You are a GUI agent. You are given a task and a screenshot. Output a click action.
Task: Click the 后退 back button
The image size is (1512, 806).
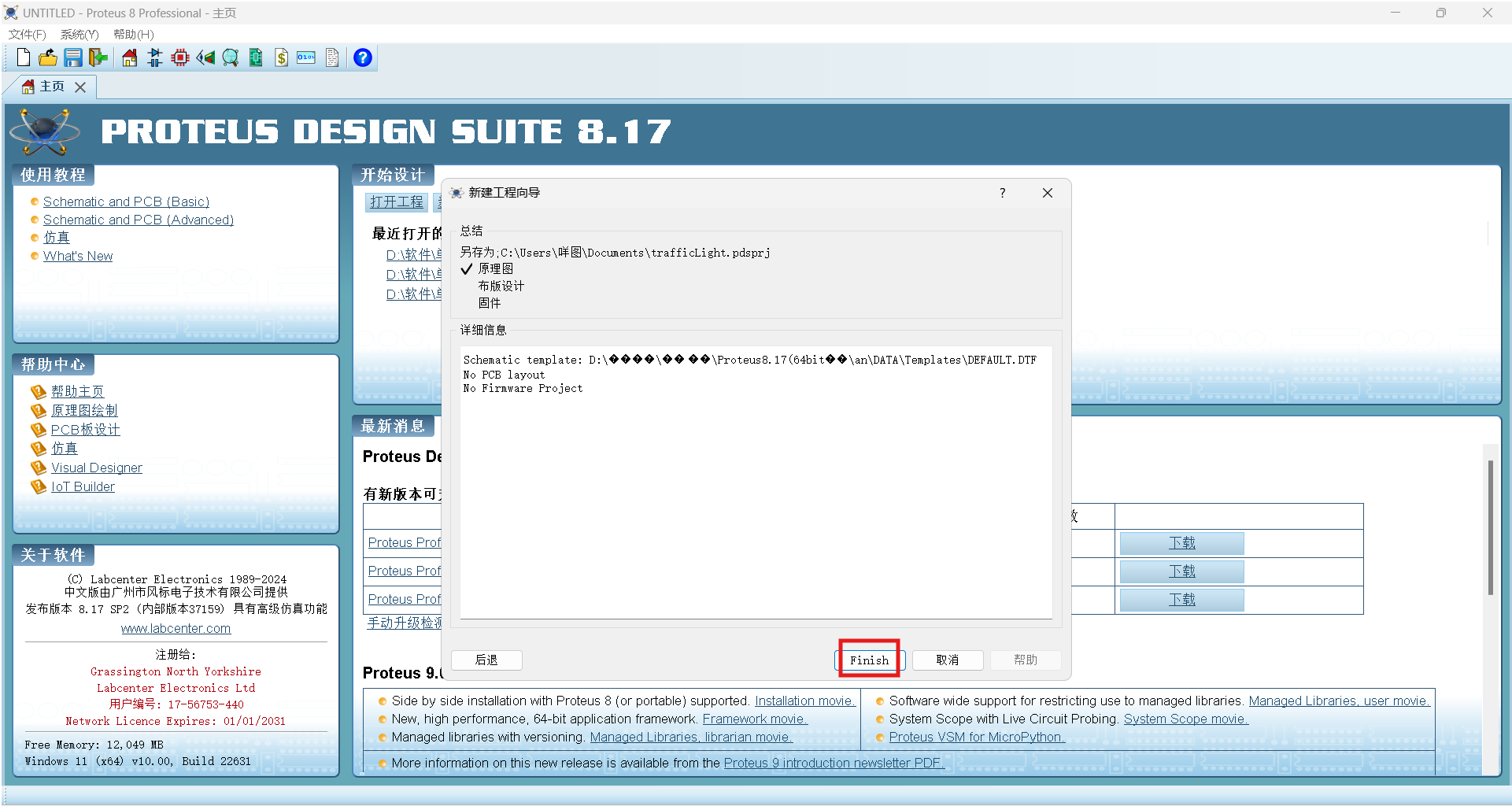click(486, 660)
